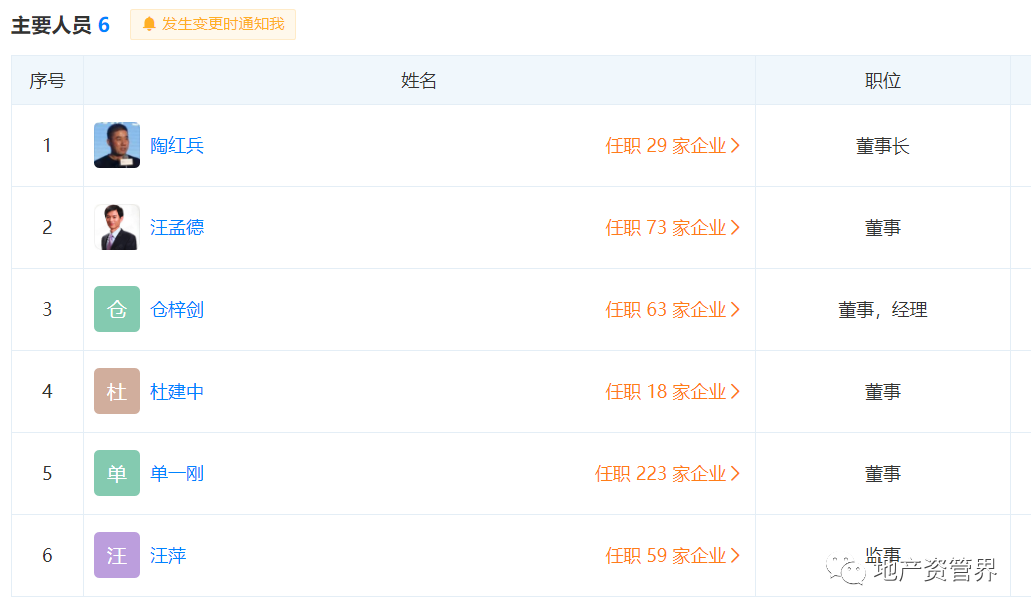The height and width of the screenshot is (615, 1031).
Task: Click the brown 杜 avatar icon
Action: coord(117,392)
